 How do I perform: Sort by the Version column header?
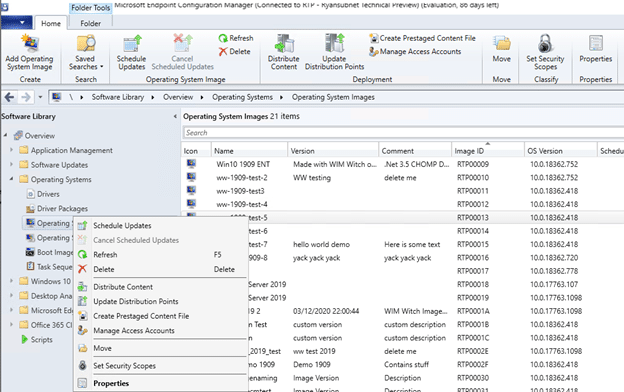pyautogui.click(x=333, y=151)
